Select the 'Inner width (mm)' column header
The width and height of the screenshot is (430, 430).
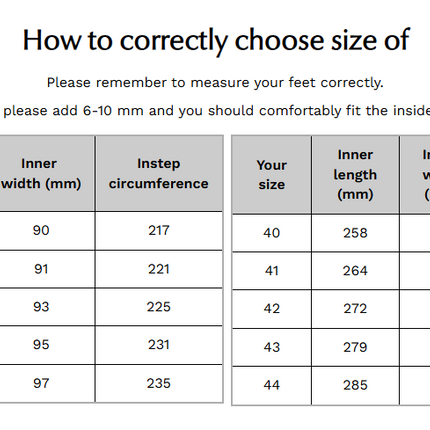coord(47,173)
